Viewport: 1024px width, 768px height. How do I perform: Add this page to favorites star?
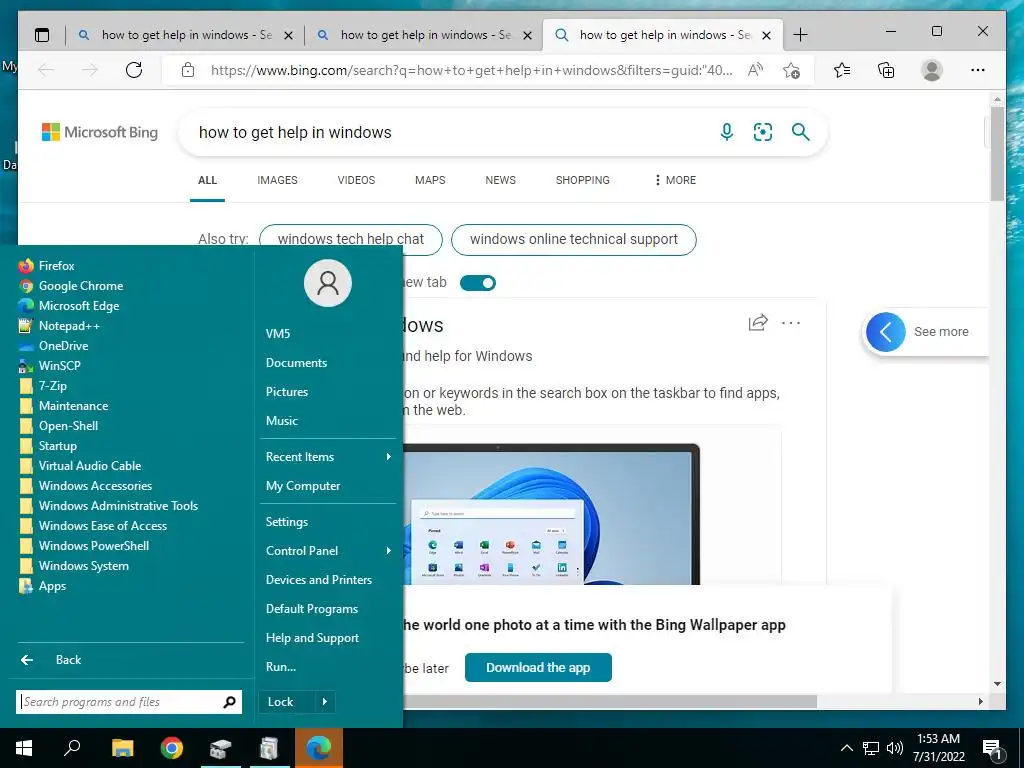[792, 70]
